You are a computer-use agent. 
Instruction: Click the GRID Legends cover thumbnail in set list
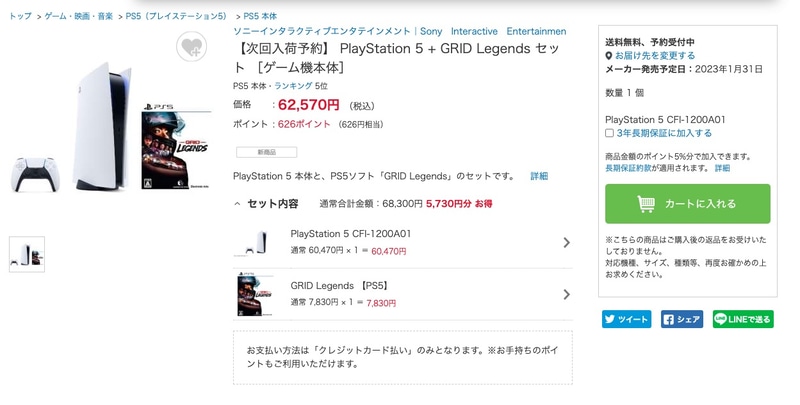click(255, 294)
